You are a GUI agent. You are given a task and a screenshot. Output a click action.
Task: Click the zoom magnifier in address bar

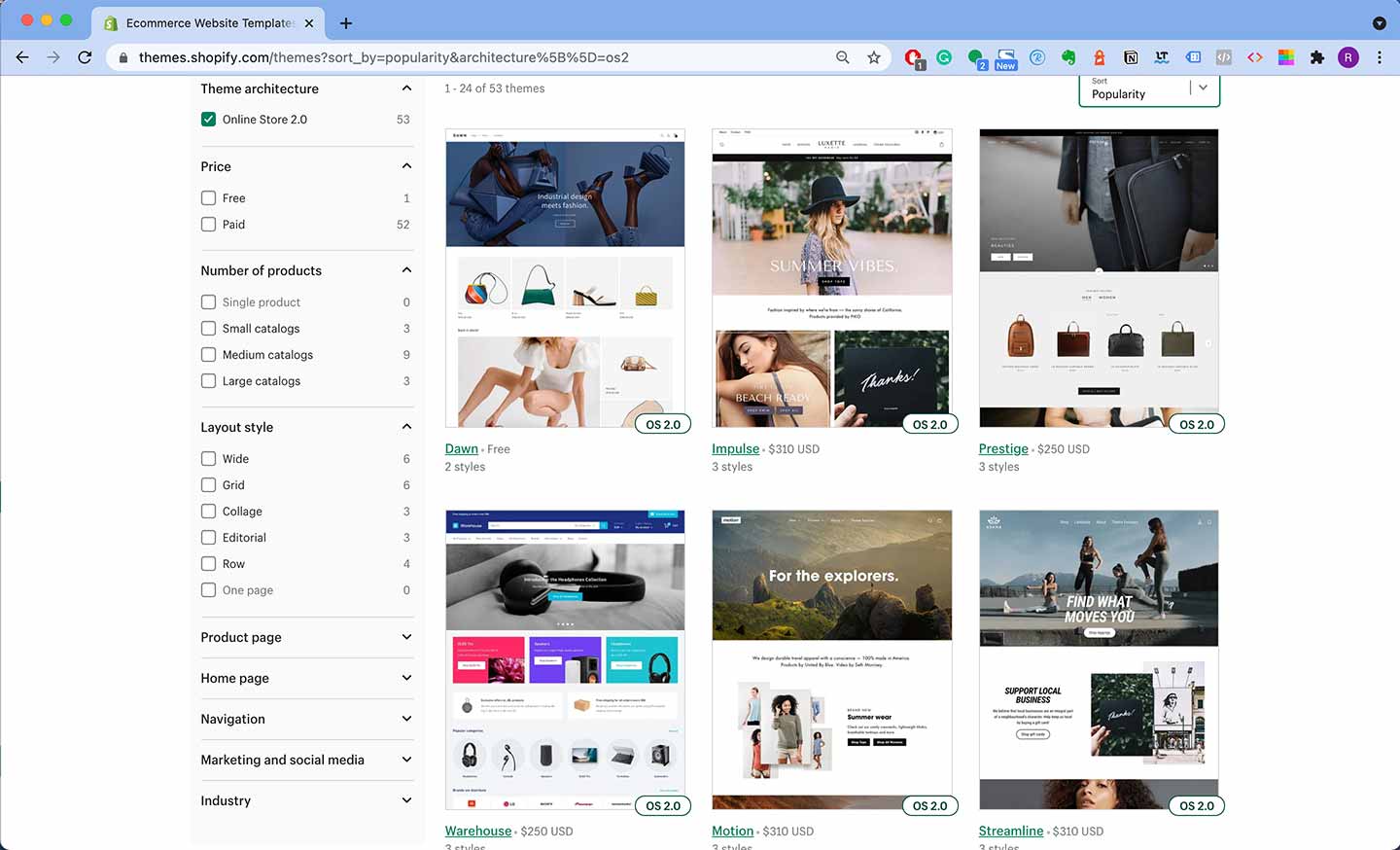click(843, 57)
